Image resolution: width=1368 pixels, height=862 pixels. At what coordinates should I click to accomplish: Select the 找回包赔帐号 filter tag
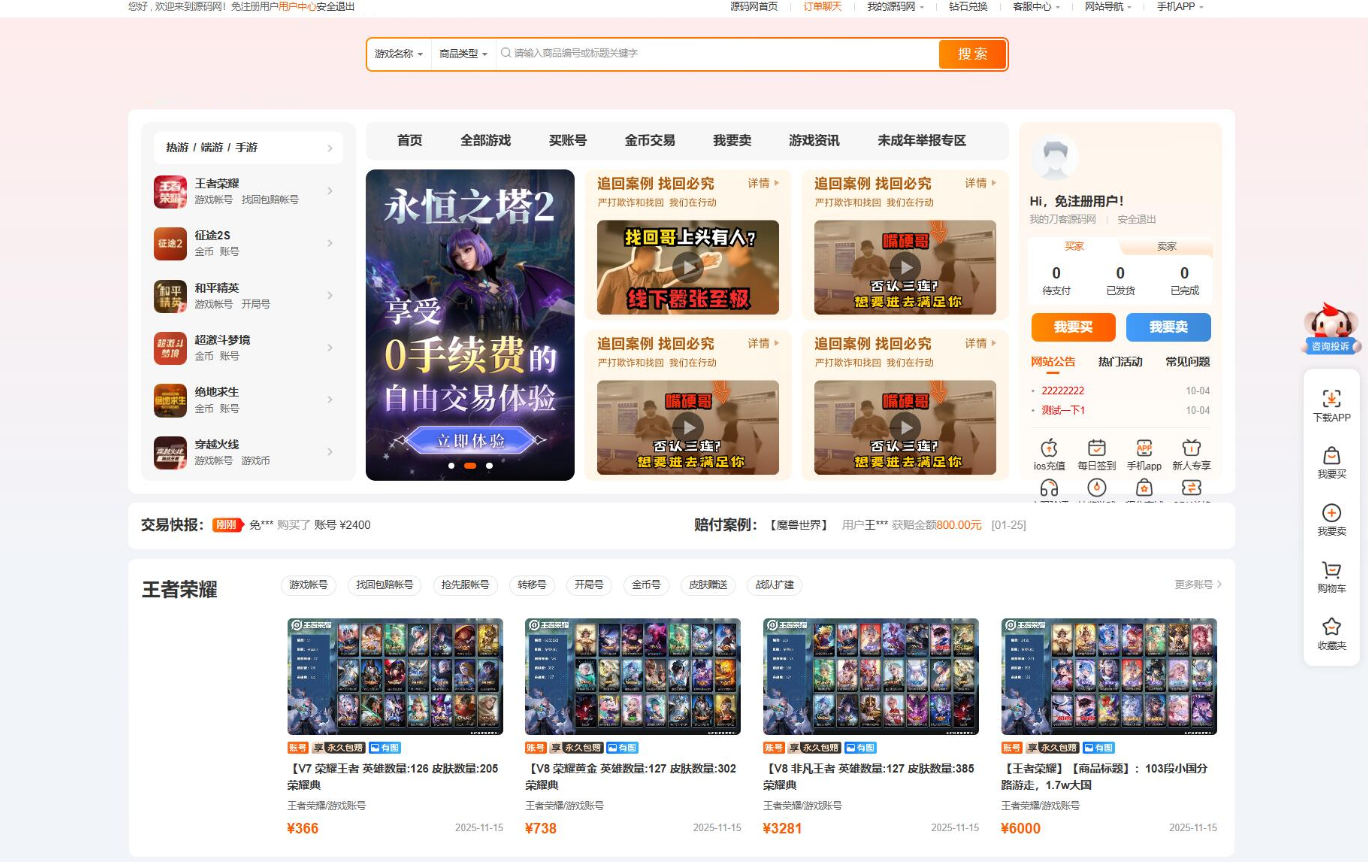384,585
